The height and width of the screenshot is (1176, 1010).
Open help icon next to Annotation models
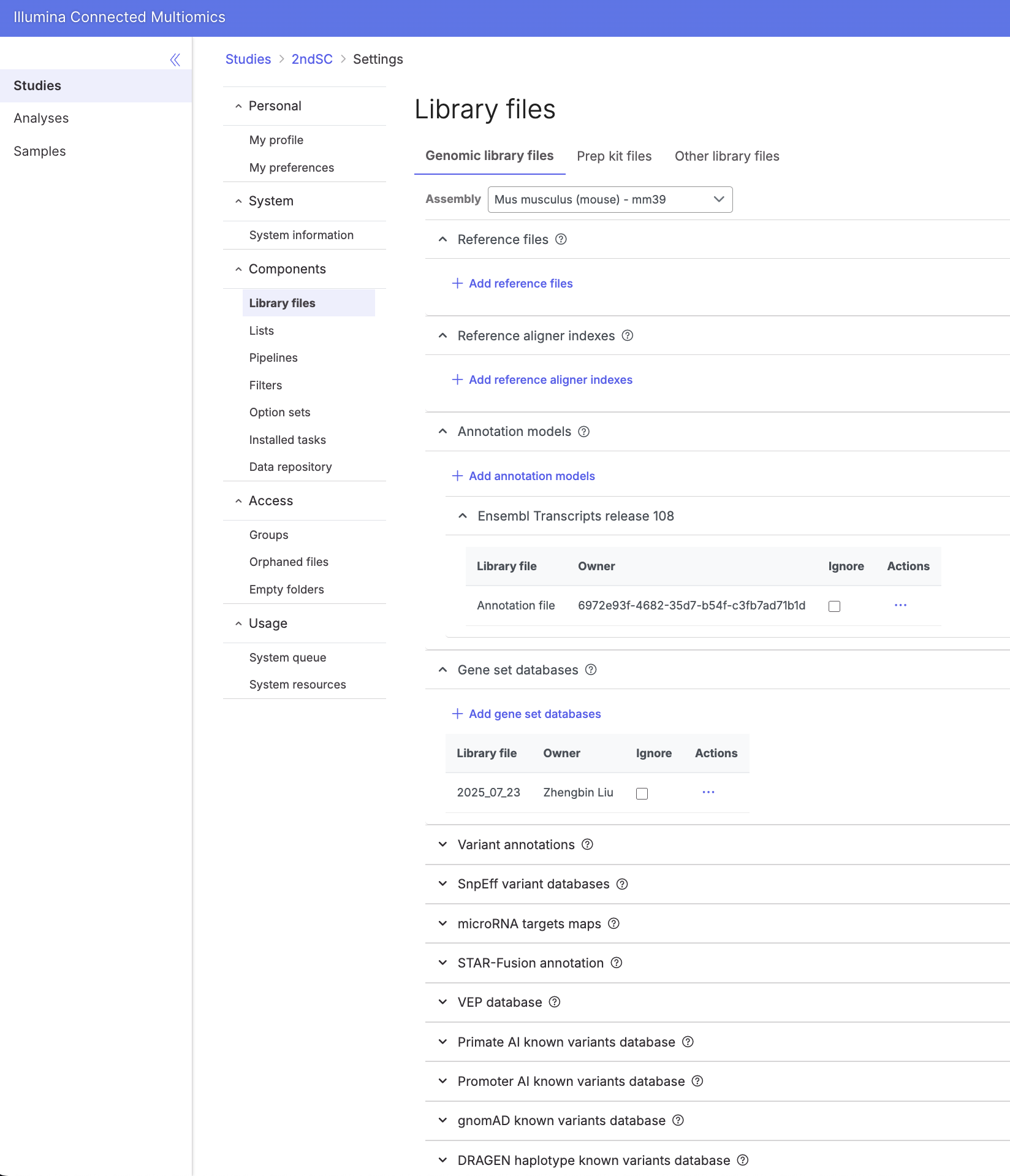[583, 432]
